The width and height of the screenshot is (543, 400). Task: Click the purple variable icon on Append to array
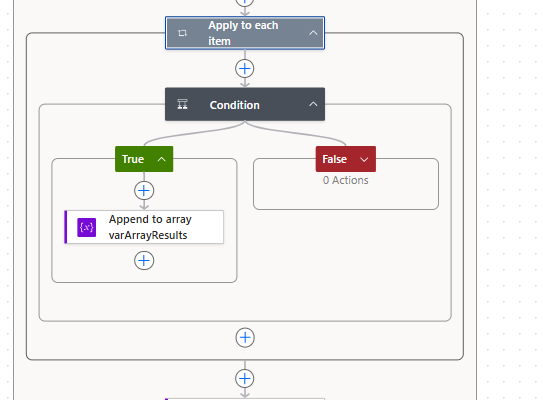pos(87,227)
